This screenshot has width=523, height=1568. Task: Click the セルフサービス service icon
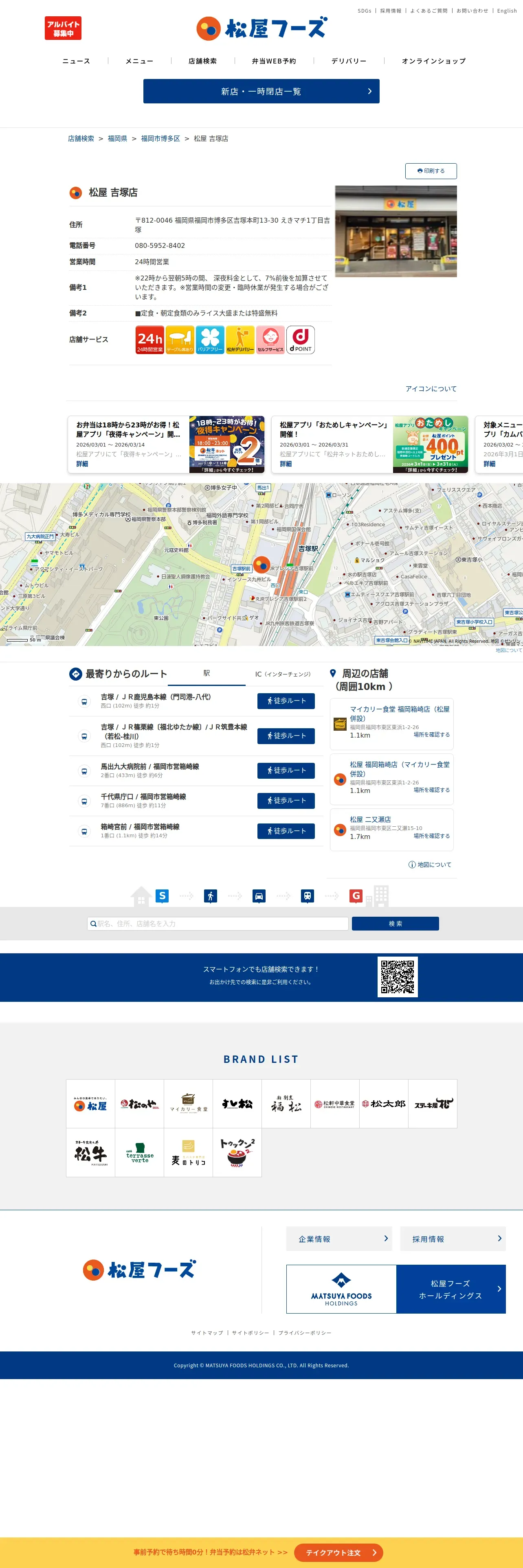click(270, 339)
